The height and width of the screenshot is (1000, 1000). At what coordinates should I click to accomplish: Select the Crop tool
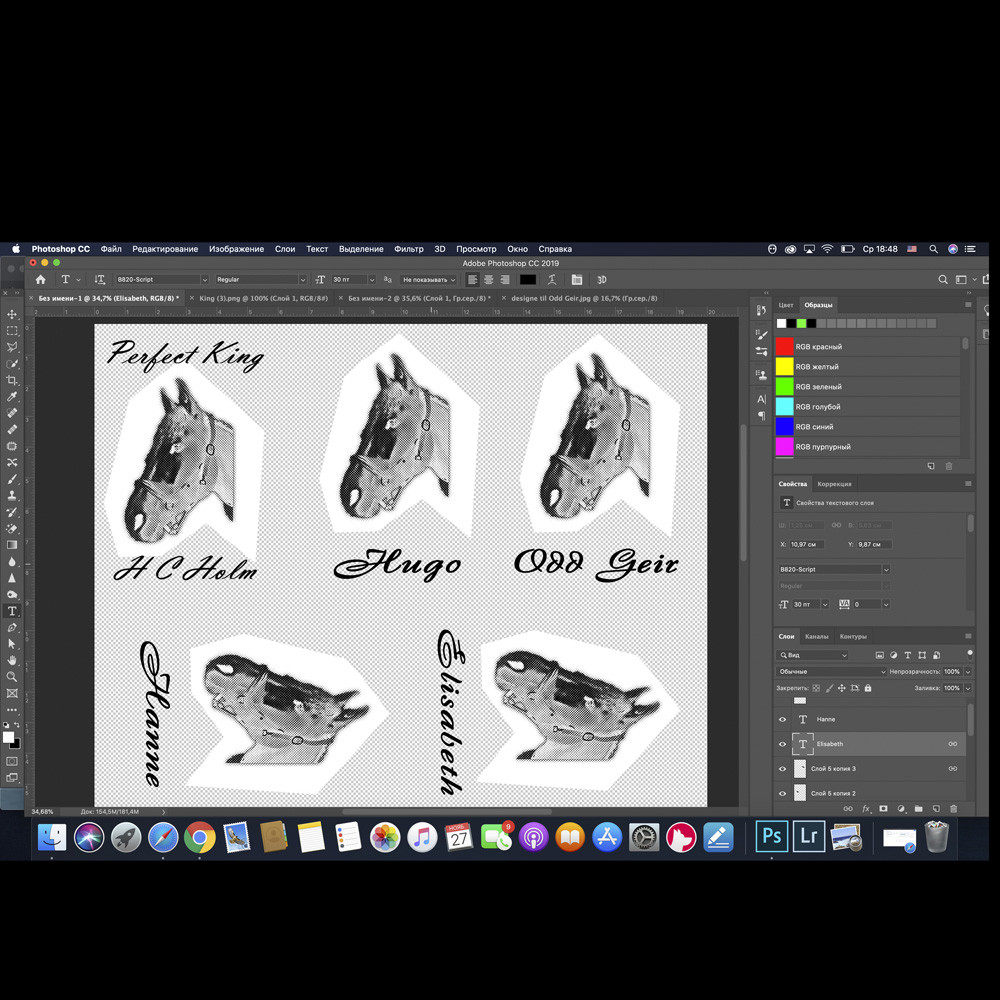coord(12,380)
